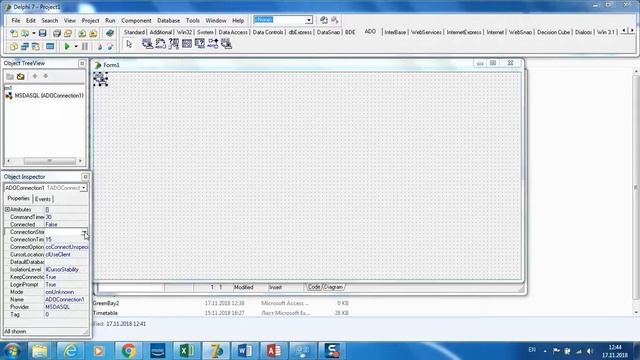Open the recent files dropdown arrow
640x360 pixels.
[x=34, y=33]
